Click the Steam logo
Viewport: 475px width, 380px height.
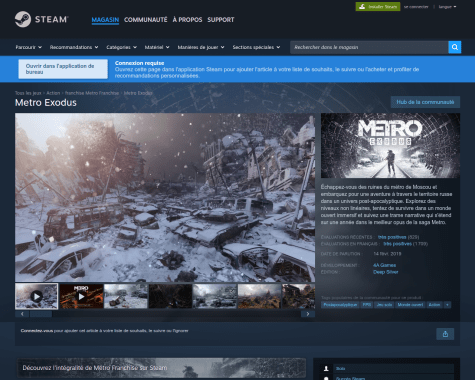click(x=42, y=19)
